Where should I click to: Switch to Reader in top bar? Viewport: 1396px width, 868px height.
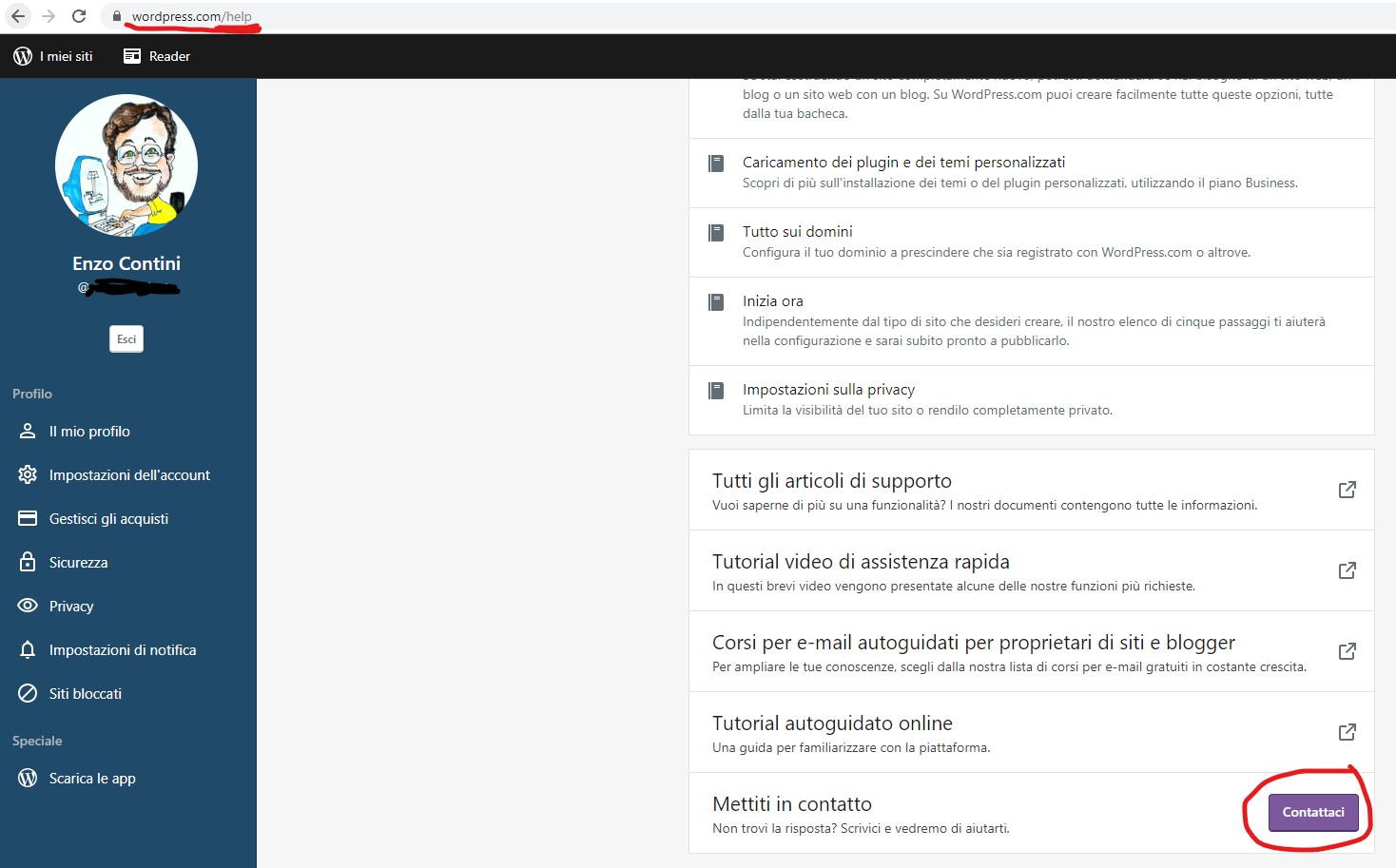tap(157, 56)
